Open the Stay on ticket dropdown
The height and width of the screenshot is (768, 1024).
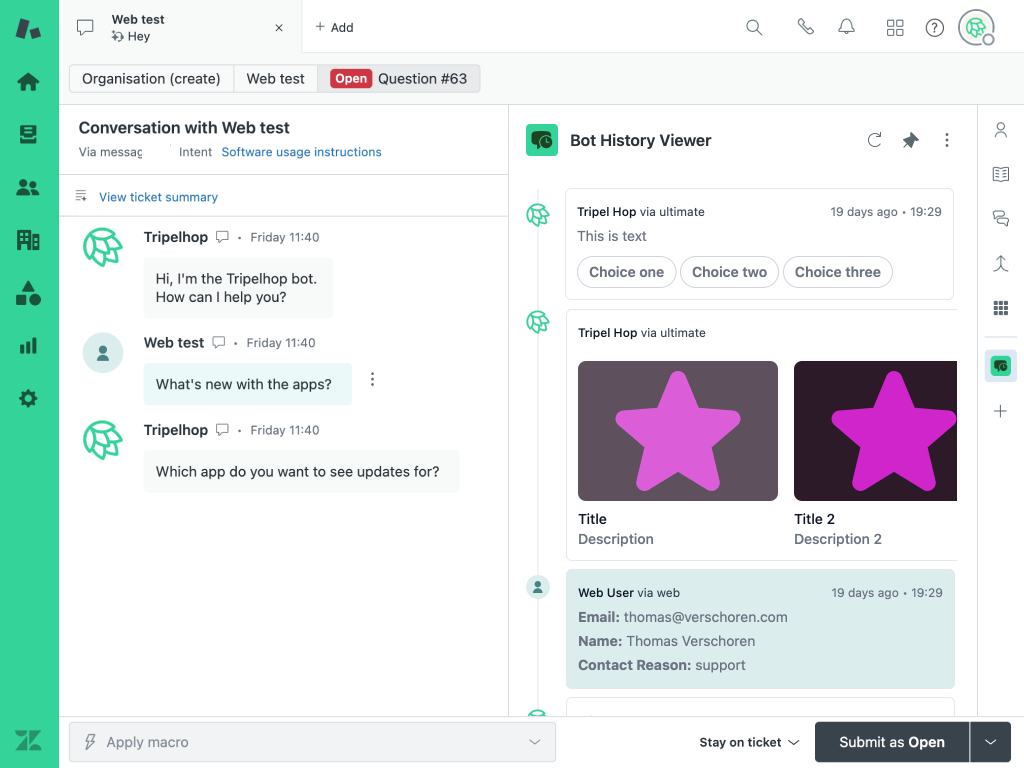(x=749, y=742)
